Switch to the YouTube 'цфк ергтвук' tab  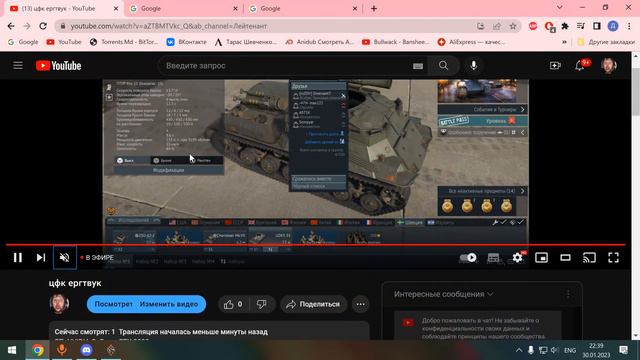58,8
